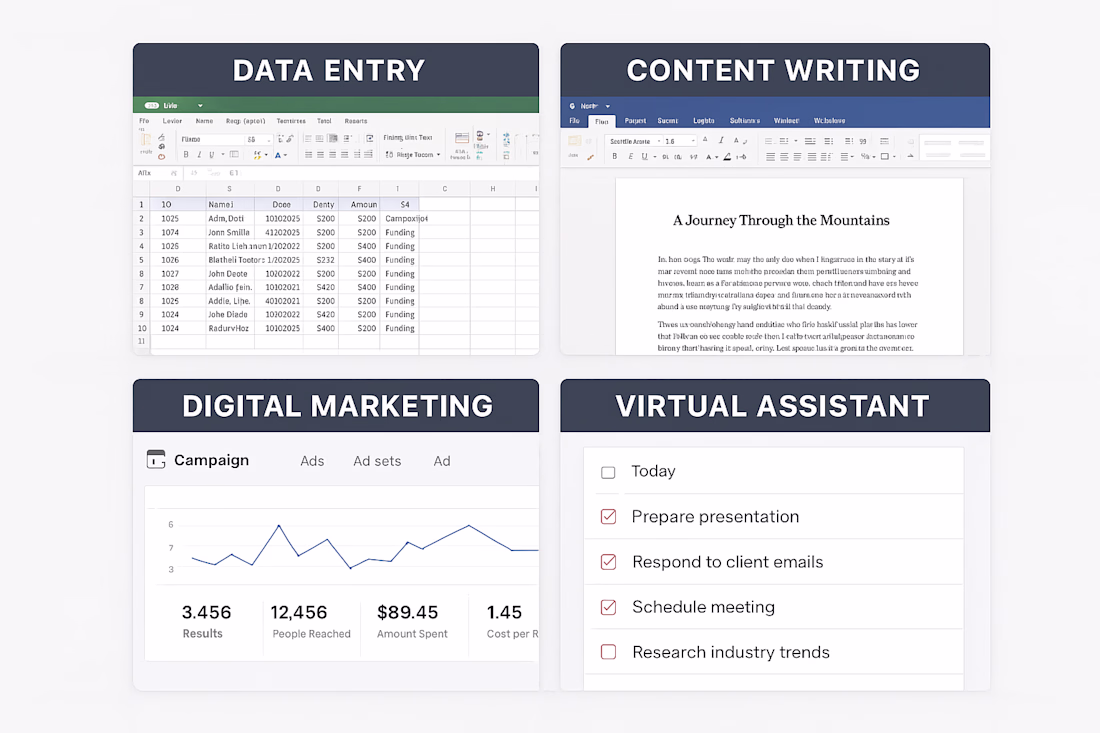Open the Rasarts tab in spreadsheet
This screenshot has width=1100, height=733.
click(x=356, y=121)
